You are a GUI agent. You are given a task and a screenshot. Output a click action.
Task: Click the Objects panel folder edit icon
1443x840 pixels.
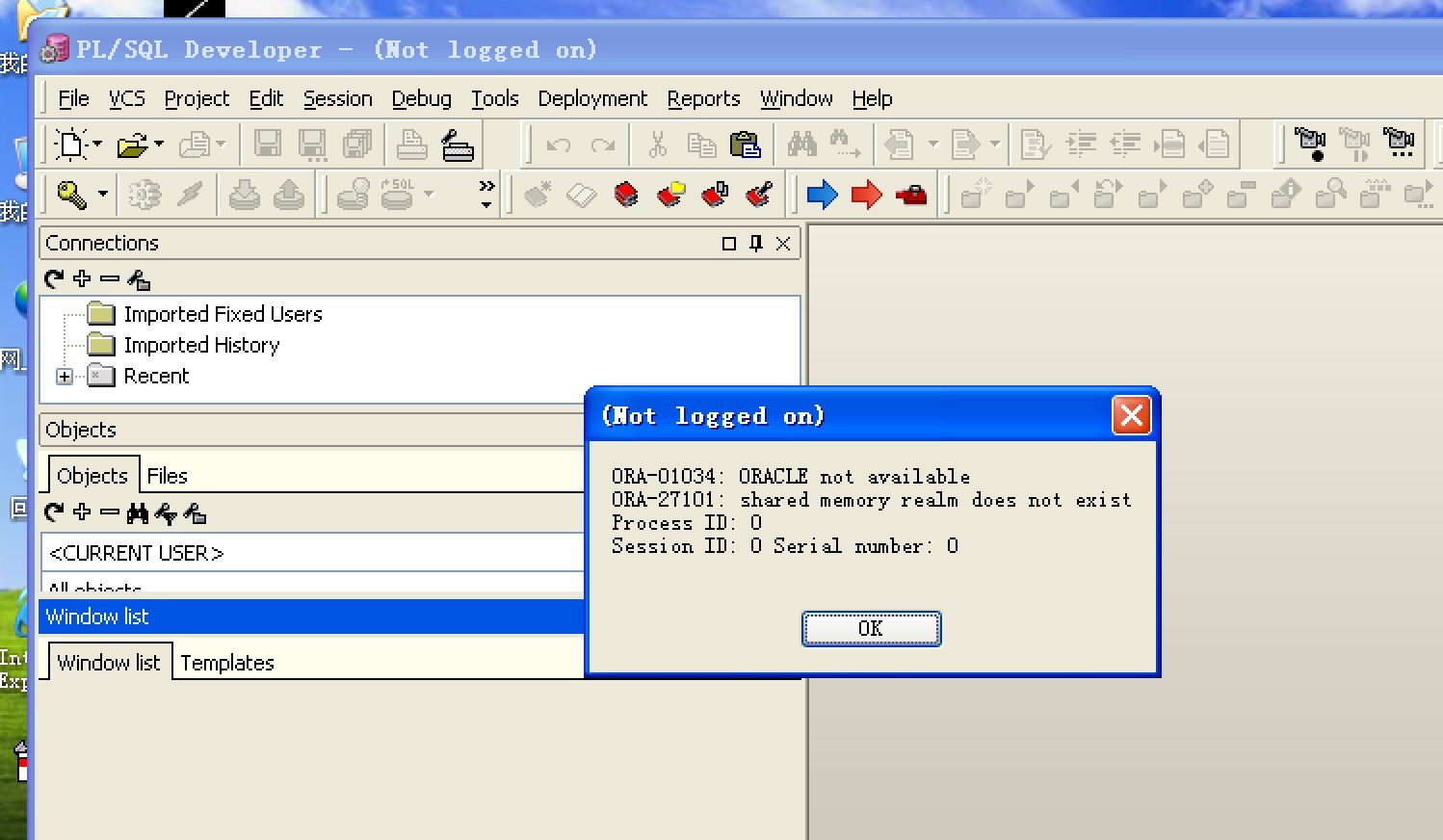195,513
